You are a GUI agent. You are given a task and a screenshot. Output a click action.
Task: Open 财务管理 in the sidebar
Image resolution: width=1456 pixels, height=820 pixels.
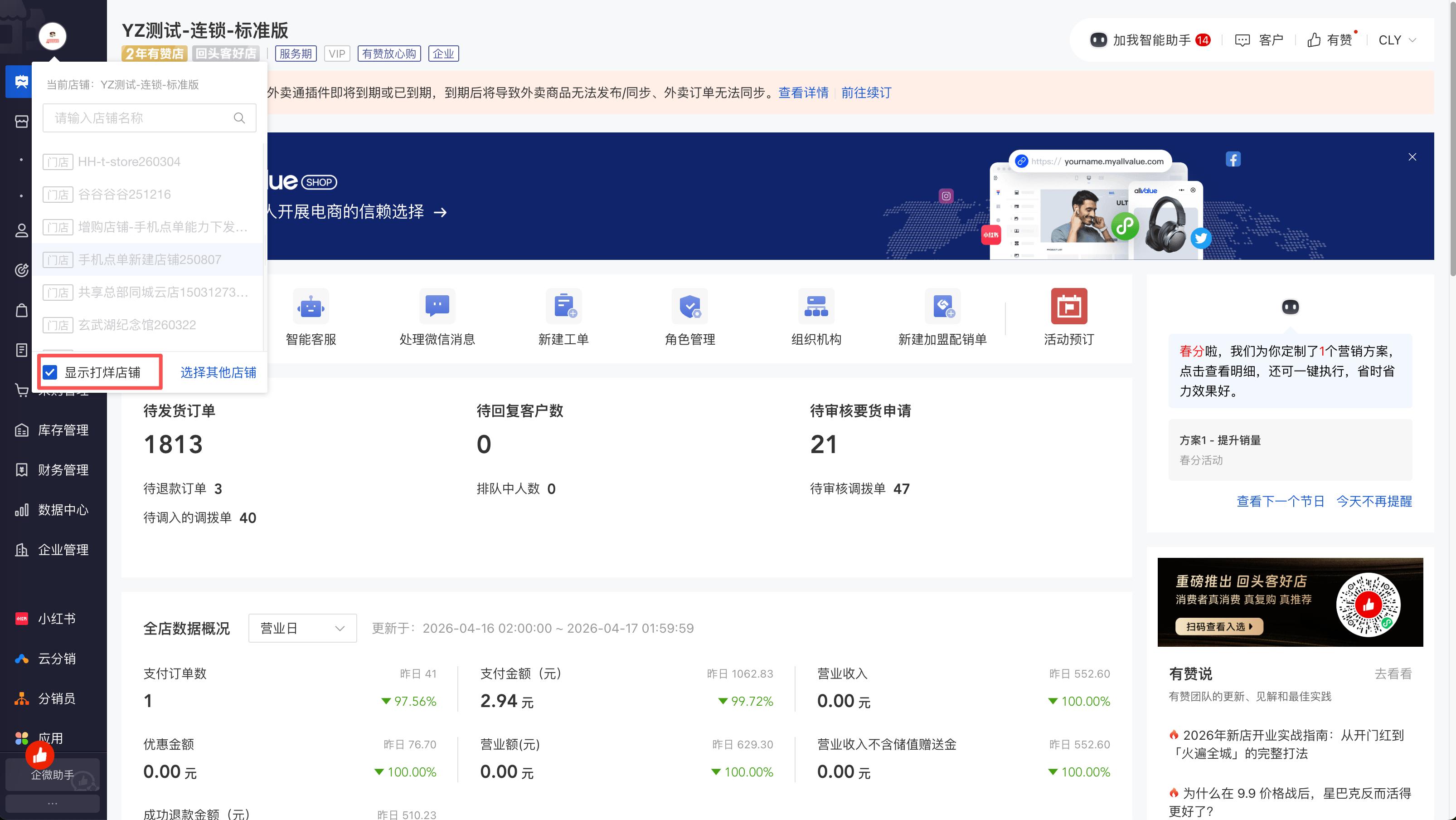pyautogui.click(x=53, y=470)
